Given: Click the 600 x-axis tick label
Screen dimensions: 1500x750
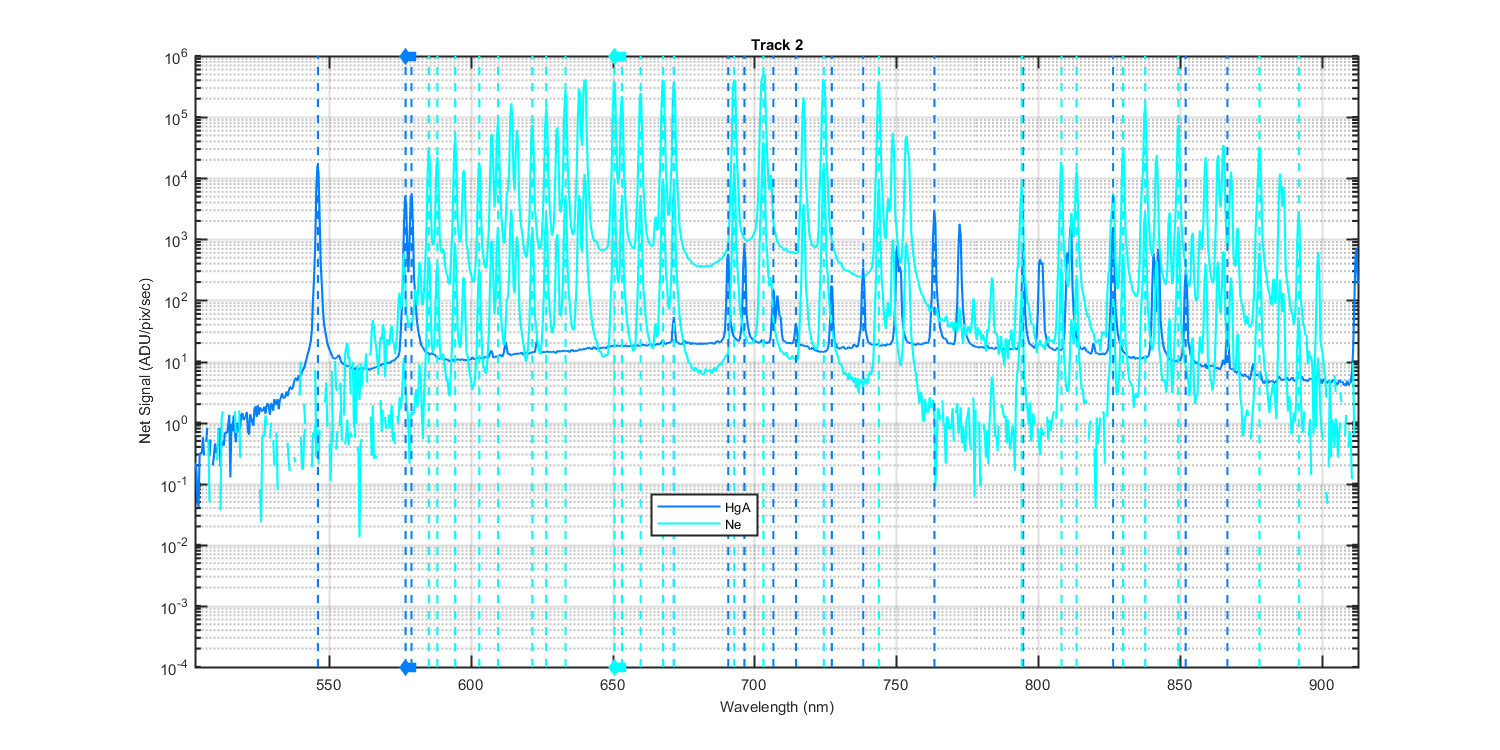Looking at the screenshot, I should point(470,684).
